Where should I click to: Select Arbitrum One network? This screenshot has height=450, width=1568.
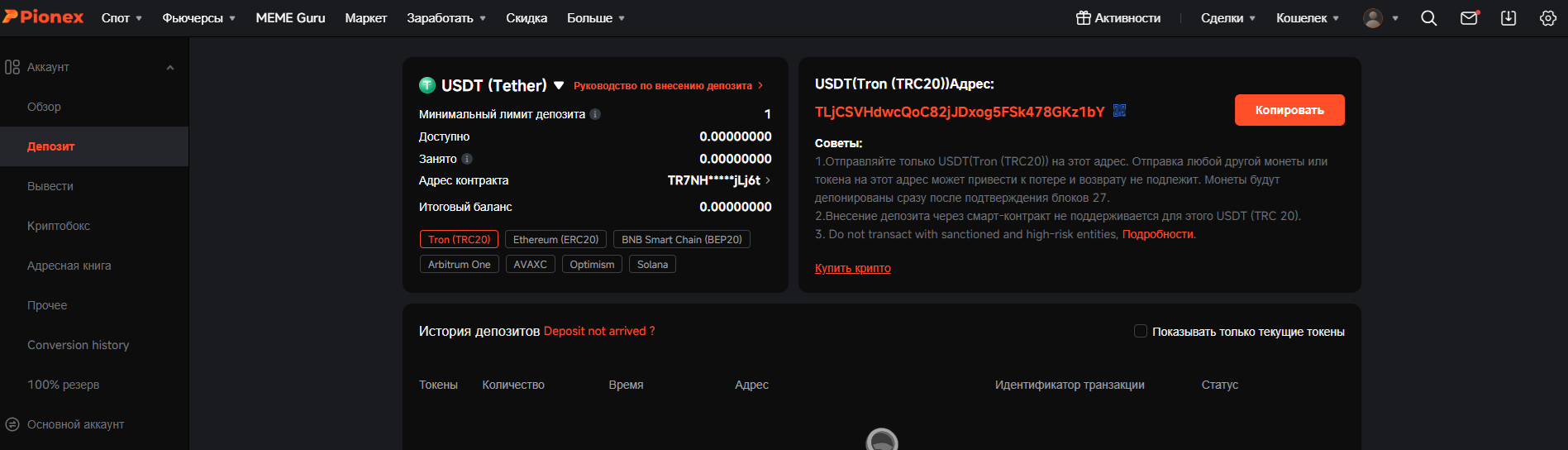[x=459, y=264]
